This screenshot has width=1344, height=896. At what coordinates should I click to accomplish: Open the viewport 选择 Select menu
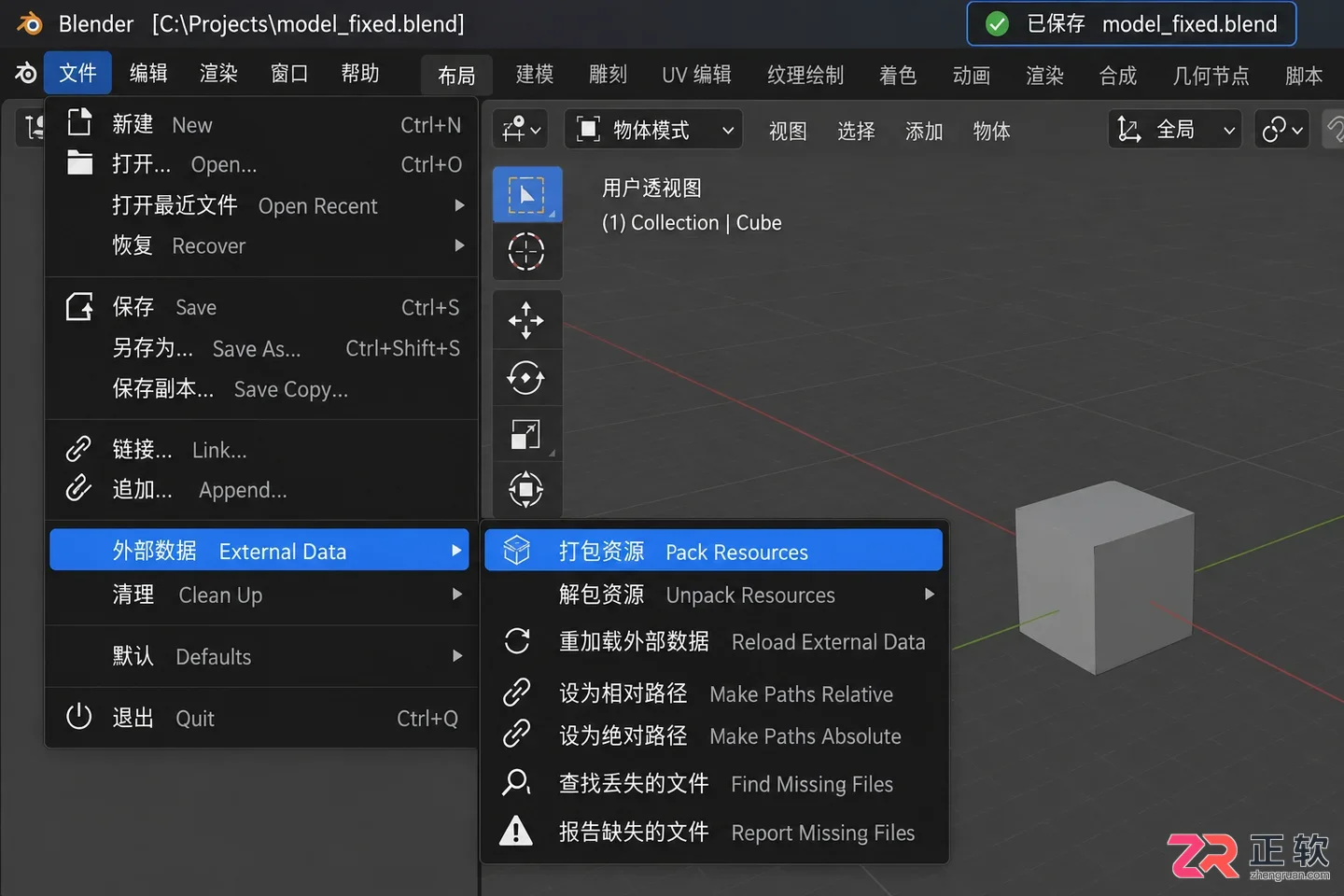pos(856,131)
